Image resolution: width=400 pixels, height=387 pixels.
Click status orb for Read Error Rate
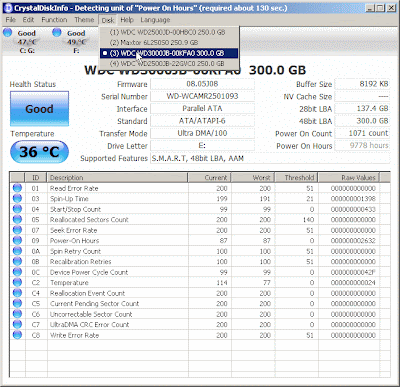pyautogui.click(x=17, y=188)
